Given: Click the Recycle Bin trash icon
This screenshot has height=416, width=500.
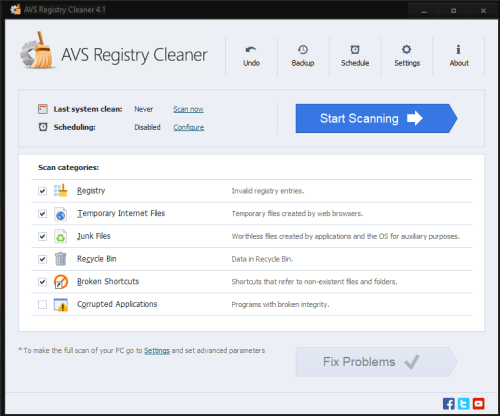Looking at the screenshot, I should click(x=61, y=259).
